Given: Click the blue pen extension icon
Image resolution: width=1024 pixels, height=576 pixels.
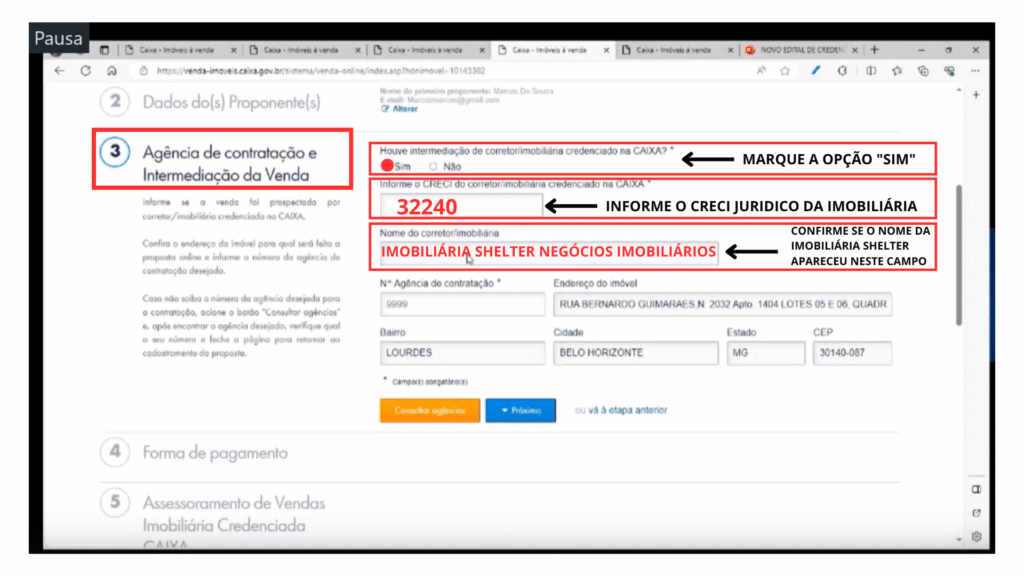Looking at the screenshot, I should point(816,71).
